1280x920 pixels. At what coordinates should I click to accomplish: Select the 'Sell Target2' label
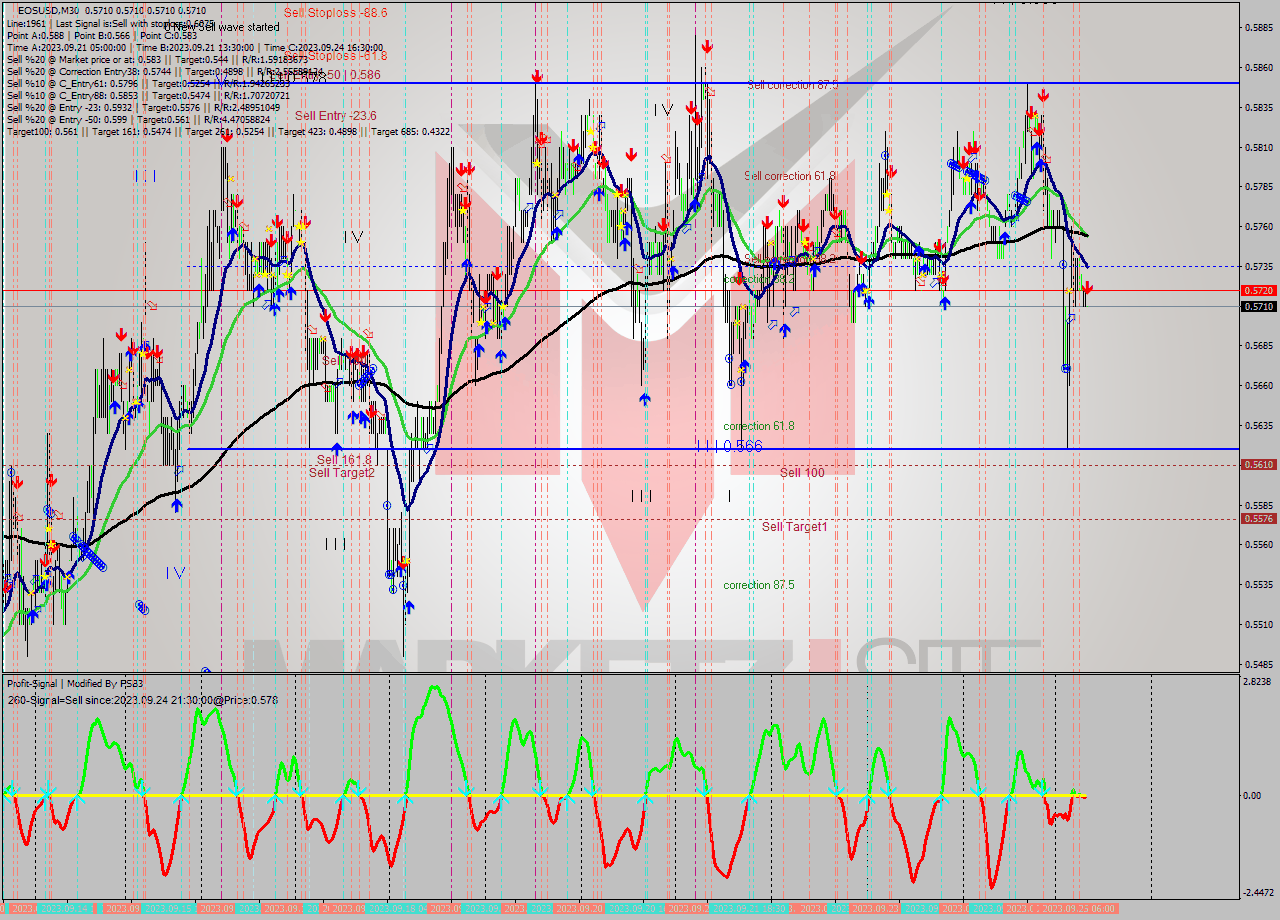click(x=341, y=472)
